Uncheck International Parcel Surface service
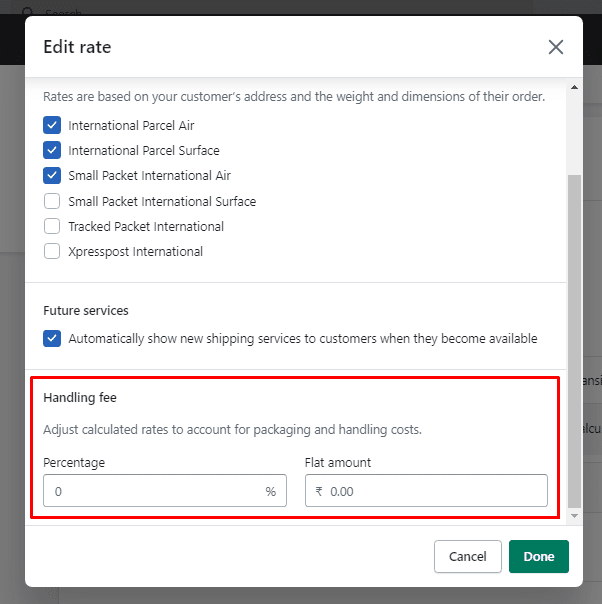The image size is (602, 604). point(52,151)
